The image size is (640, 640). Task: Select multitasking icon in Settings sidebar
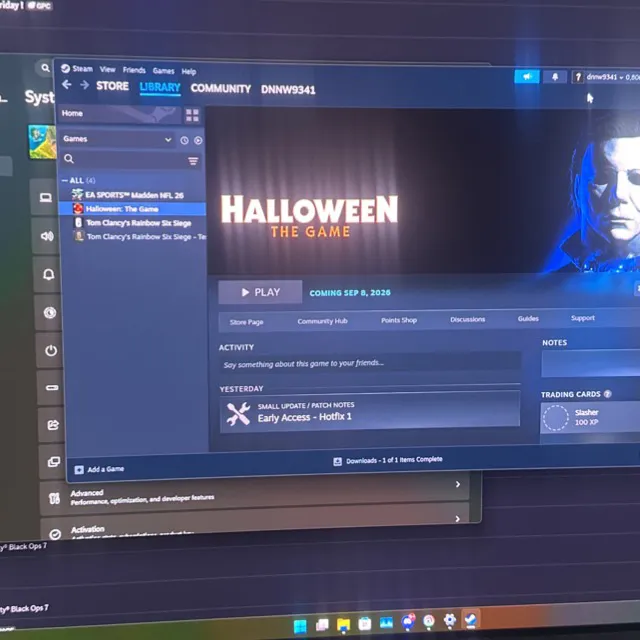pos(54,462)
